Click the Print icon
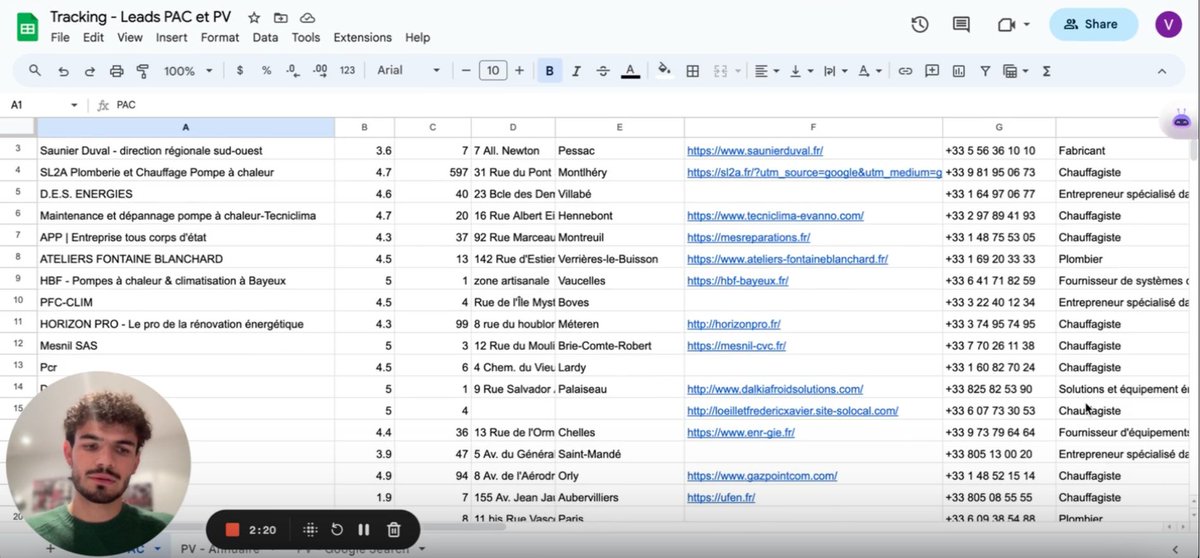 [116, 71]
